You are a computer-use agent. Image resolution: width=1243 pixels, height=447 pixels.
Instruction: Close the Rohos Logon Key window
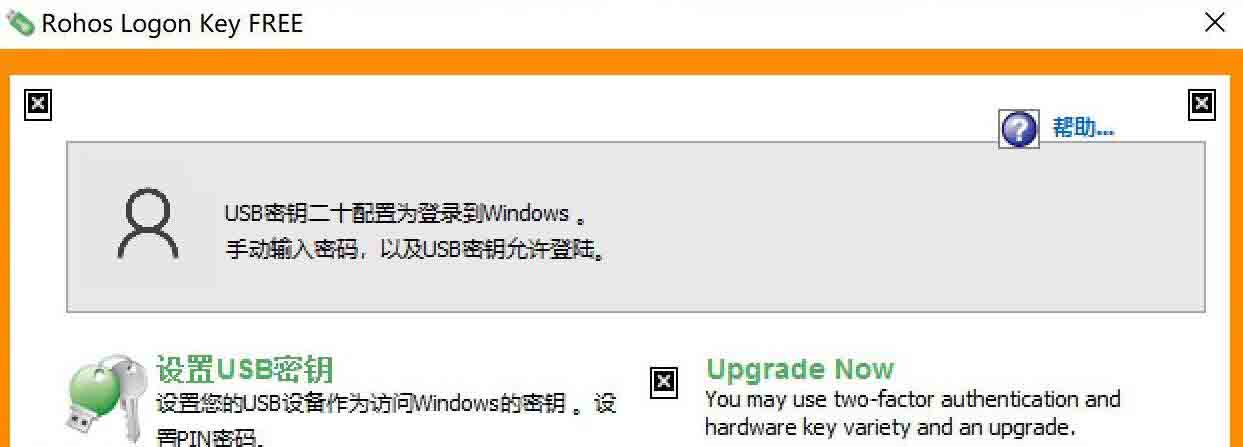(1214, 23)
